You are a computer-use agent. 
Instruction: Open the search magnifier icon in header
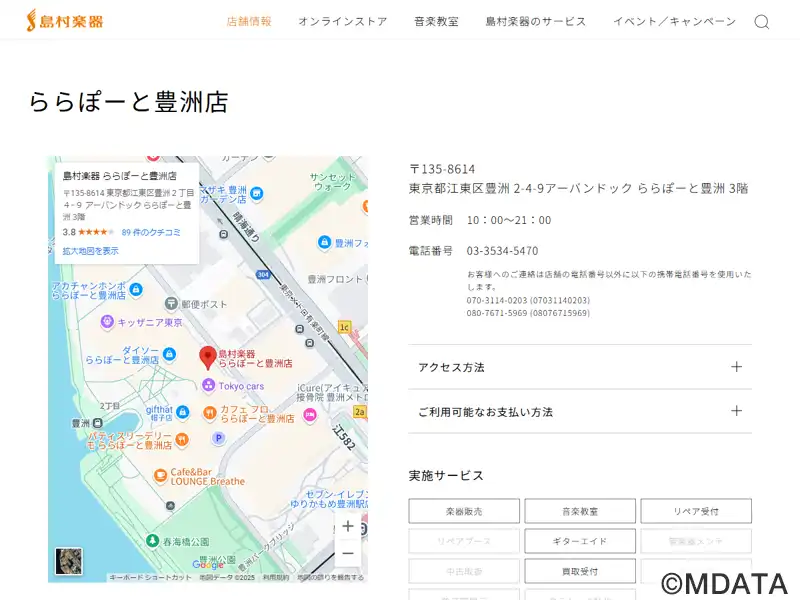(x=761, y=22)
